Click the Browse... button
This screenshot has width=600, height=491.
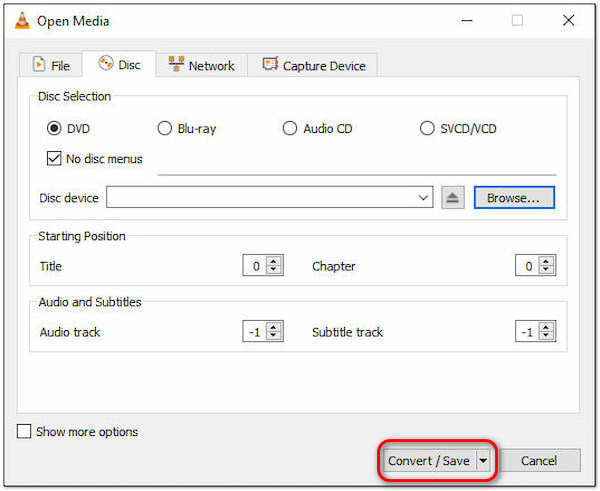click(514, 197)
